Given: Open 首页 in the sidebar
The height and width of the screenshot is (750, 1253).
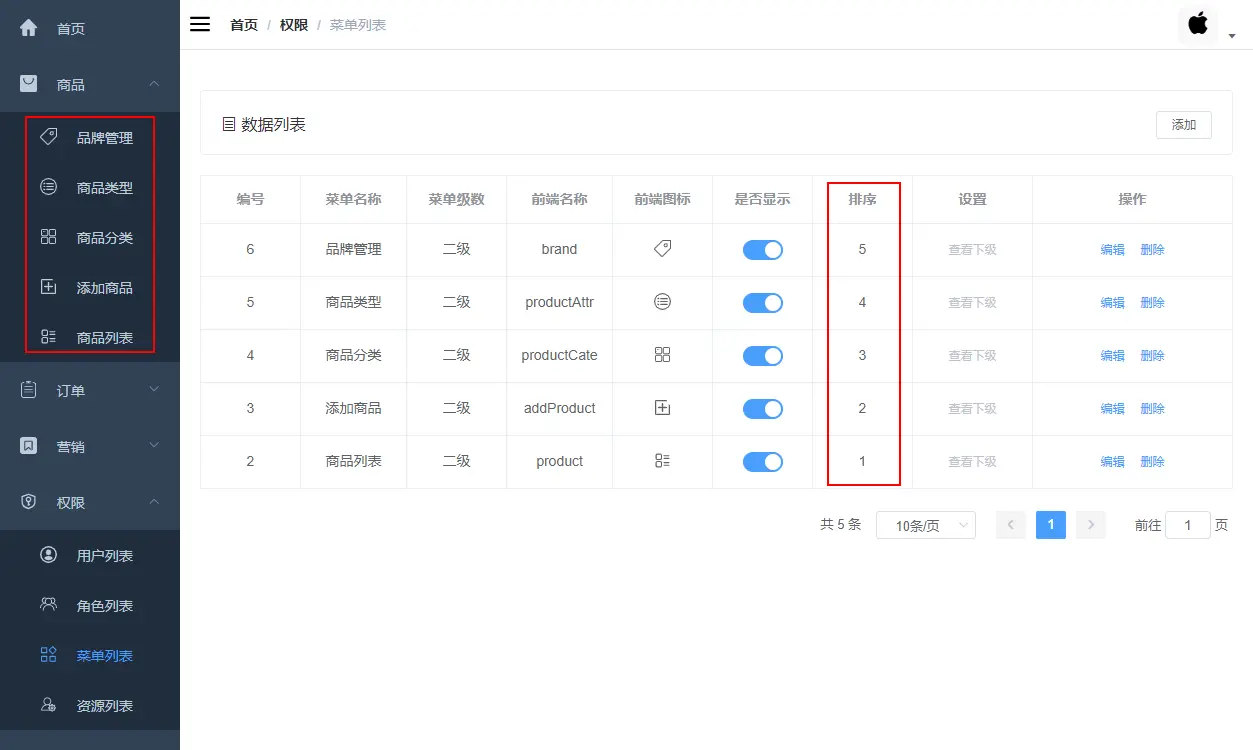Looking at the screenshot, I should coord(90,28).
